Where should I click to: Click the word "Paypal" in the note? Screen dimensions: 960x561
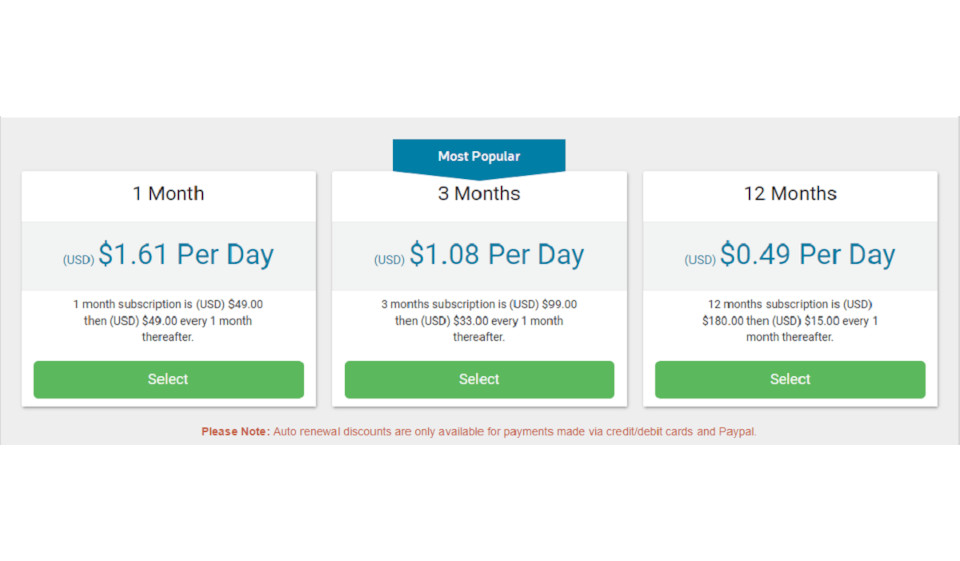pos(736,432)
